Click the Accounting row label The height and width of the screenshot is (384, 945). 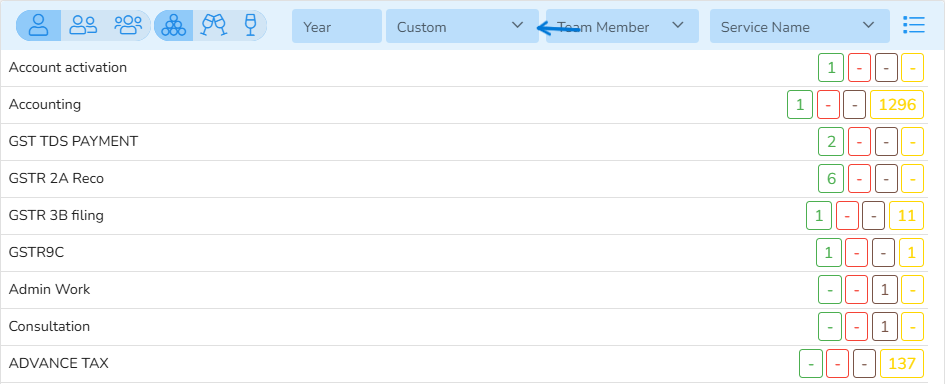click(45, 104)
